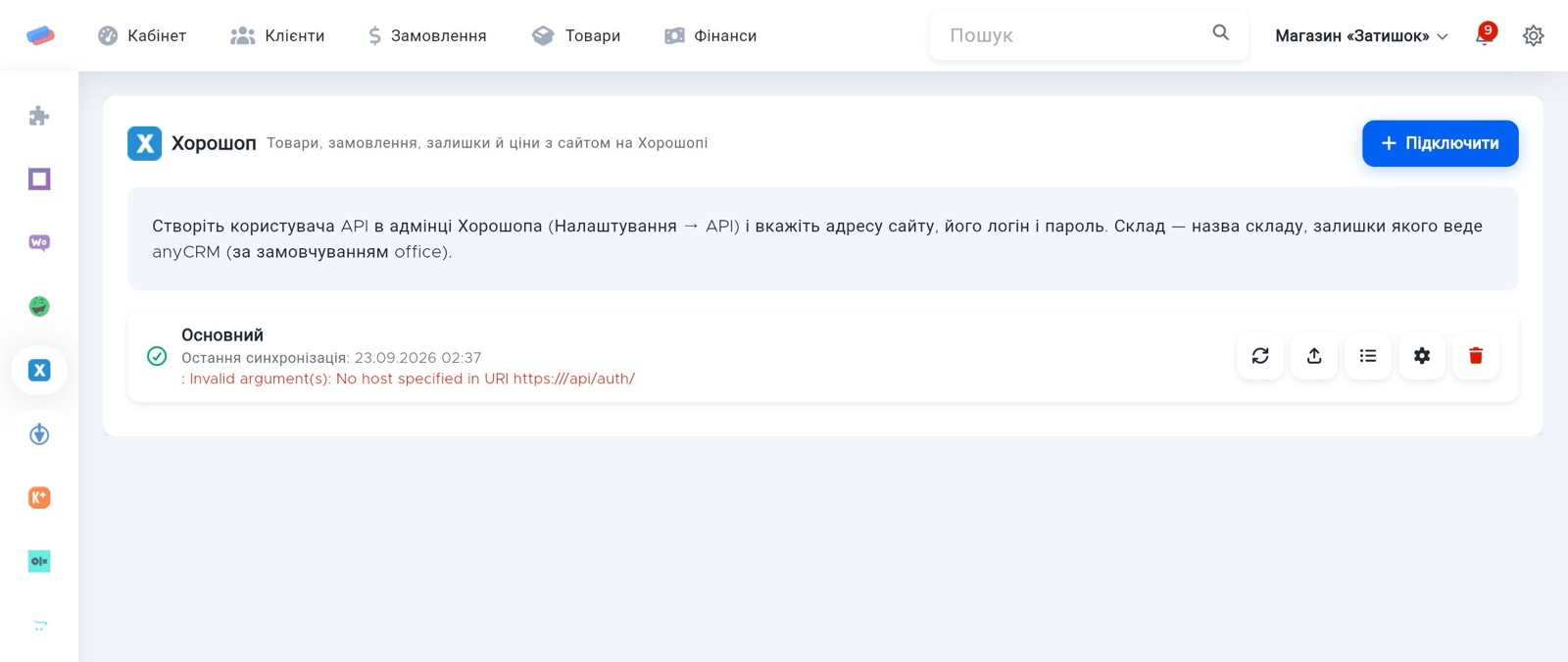Viewport: 1568px width, 662px height.
Task: Expand the Магазин «Затишок» store dropdown
Action: click(x=1361, y=35)
